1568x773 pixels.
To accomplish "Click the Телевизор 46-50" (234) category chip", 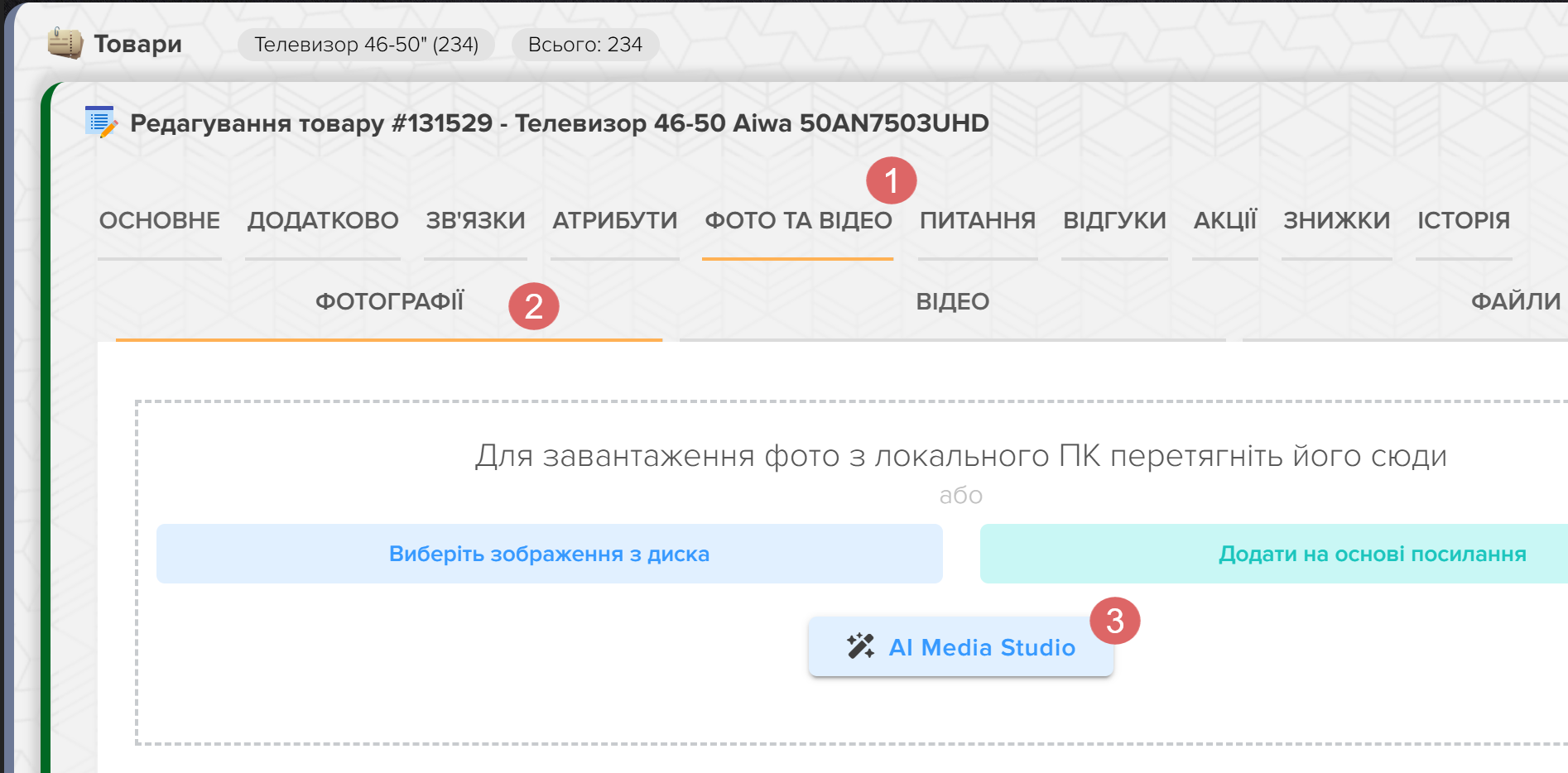I will point(366,45).
